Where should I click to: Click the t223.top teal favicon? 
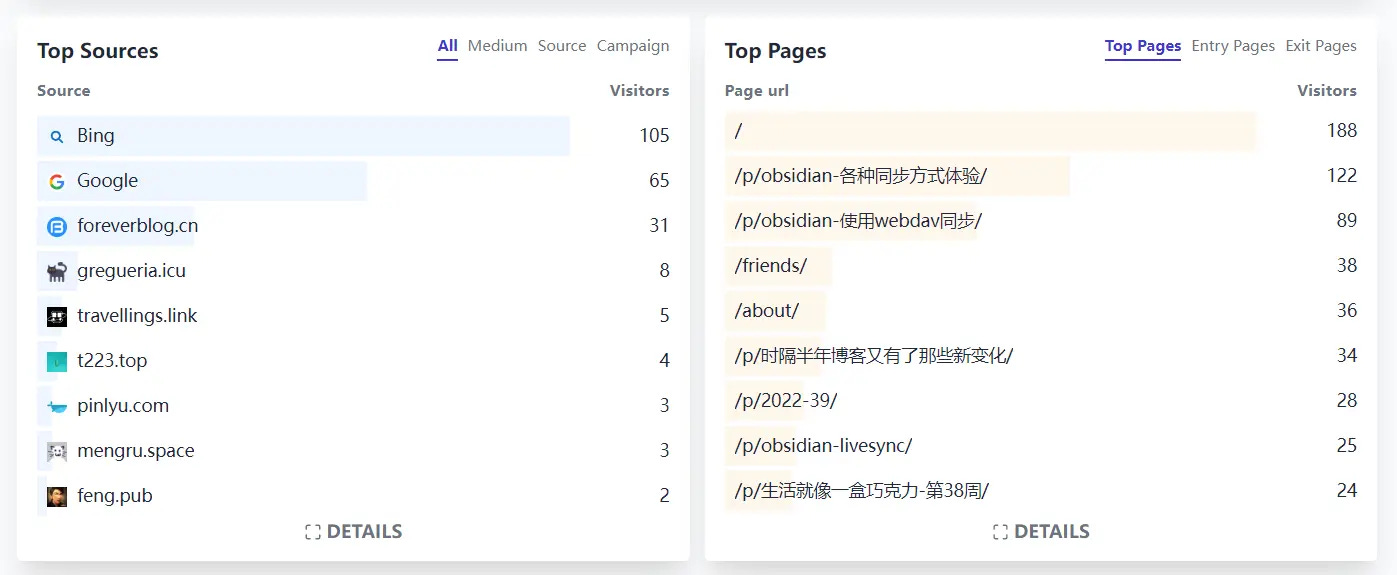(57, 361)
